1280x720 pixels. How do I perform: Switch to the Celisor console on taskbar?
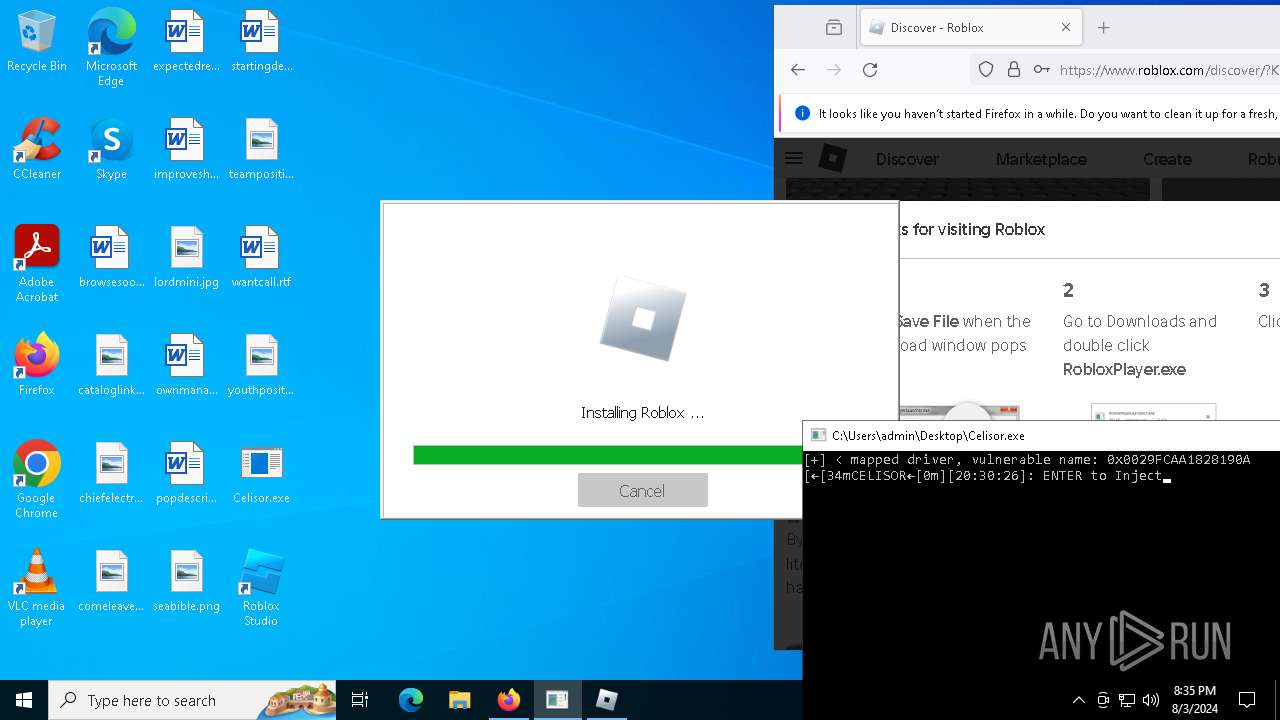pyautogui.click(x=557, y=700)
